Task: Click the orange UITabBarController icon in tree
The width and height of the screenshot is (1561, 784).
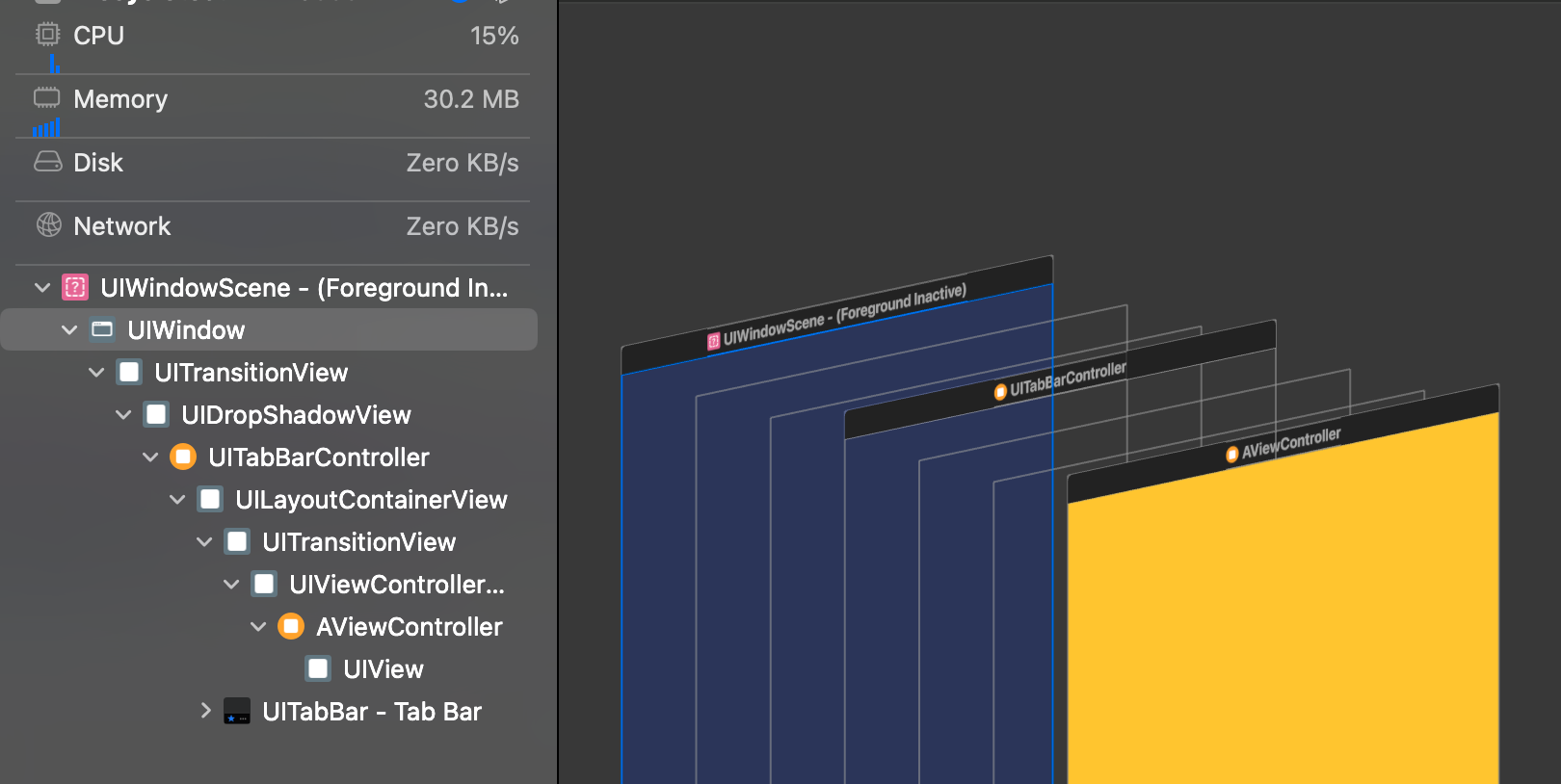Action: 183,457
